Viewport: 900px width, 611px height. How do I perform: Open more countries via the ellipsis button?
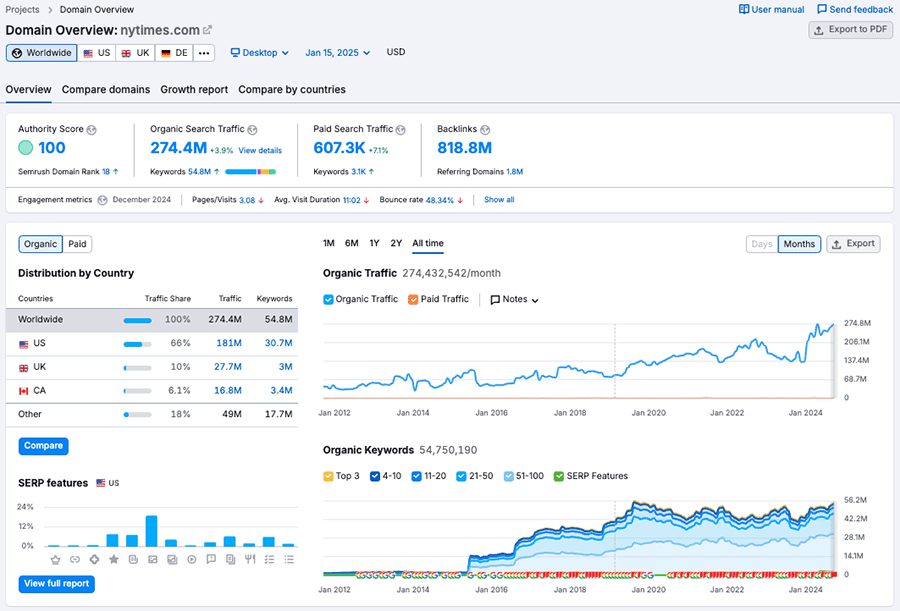click(204, 53)
